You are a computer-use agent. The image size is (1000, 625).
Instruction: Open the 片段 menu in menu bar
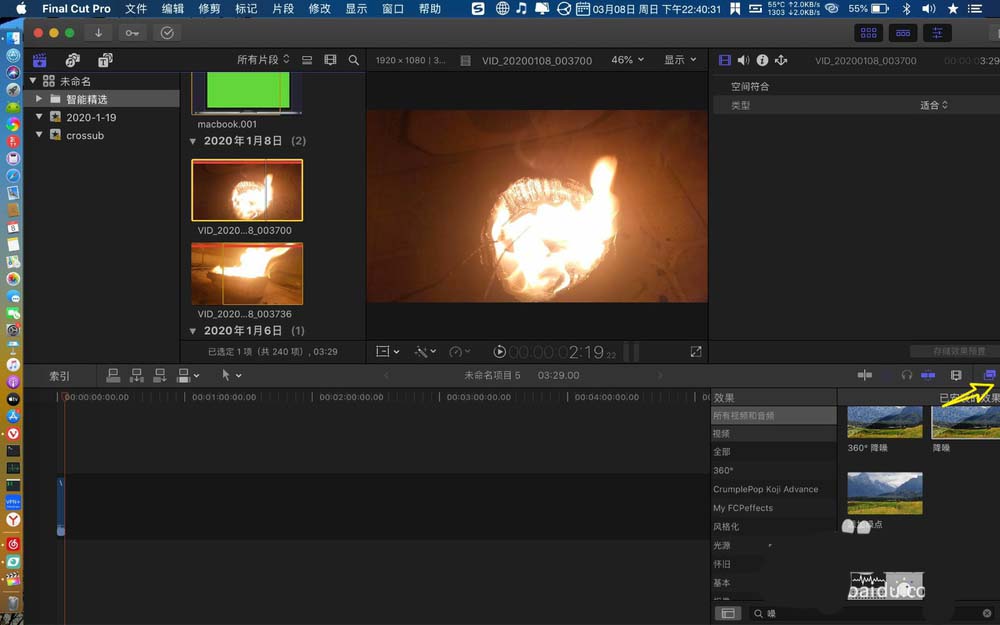tap(283, 9)
